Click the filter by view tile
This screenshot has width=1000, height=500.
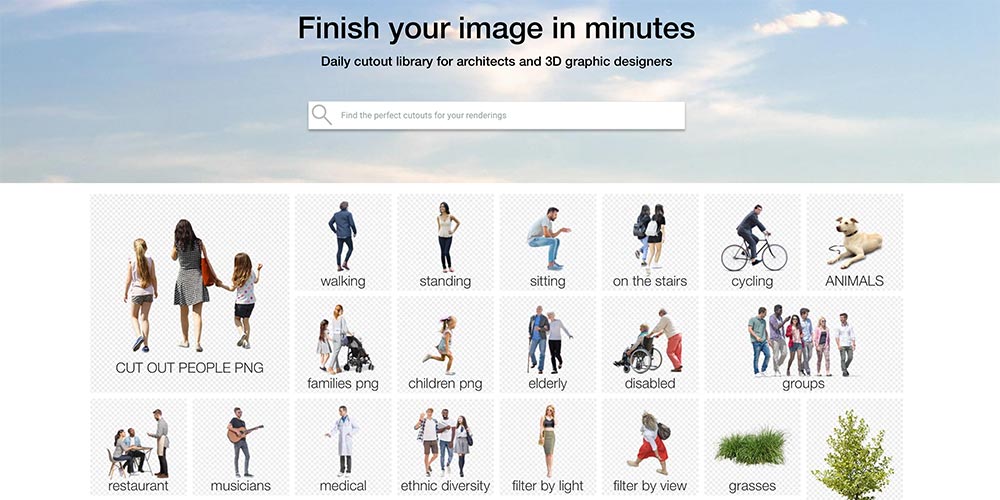(x=650, y=447)
